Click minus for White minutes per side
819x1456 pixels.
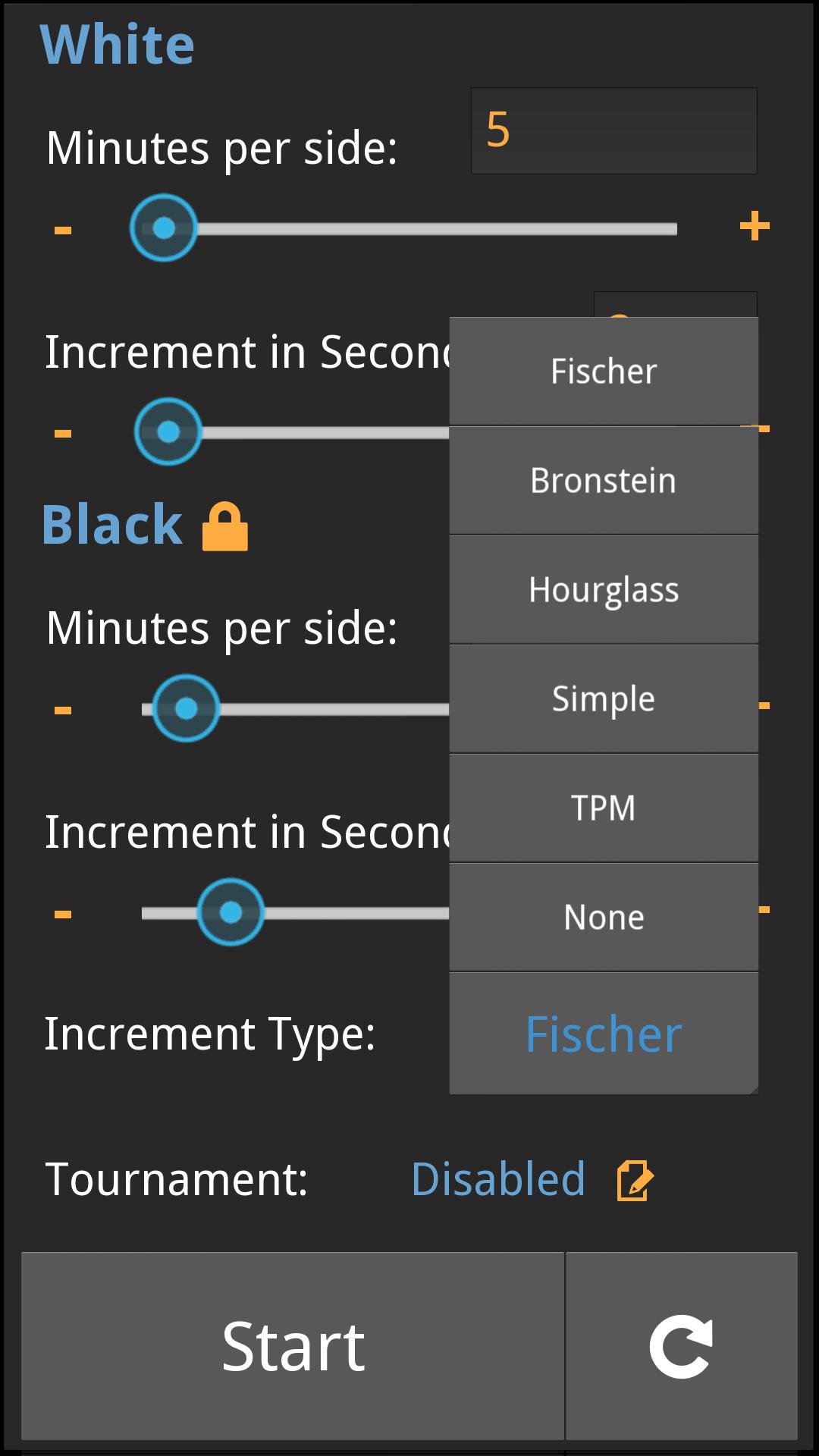pos(63,229)
